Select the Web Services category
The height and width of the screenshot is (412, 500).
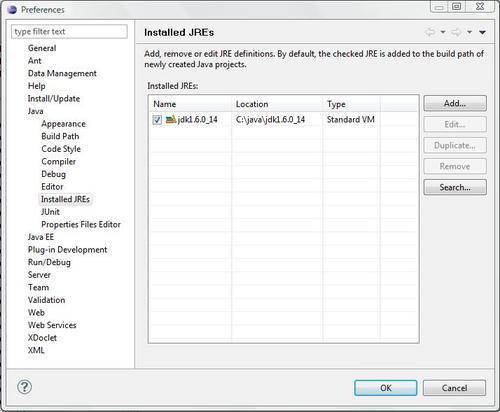click(x=52, y=325)
